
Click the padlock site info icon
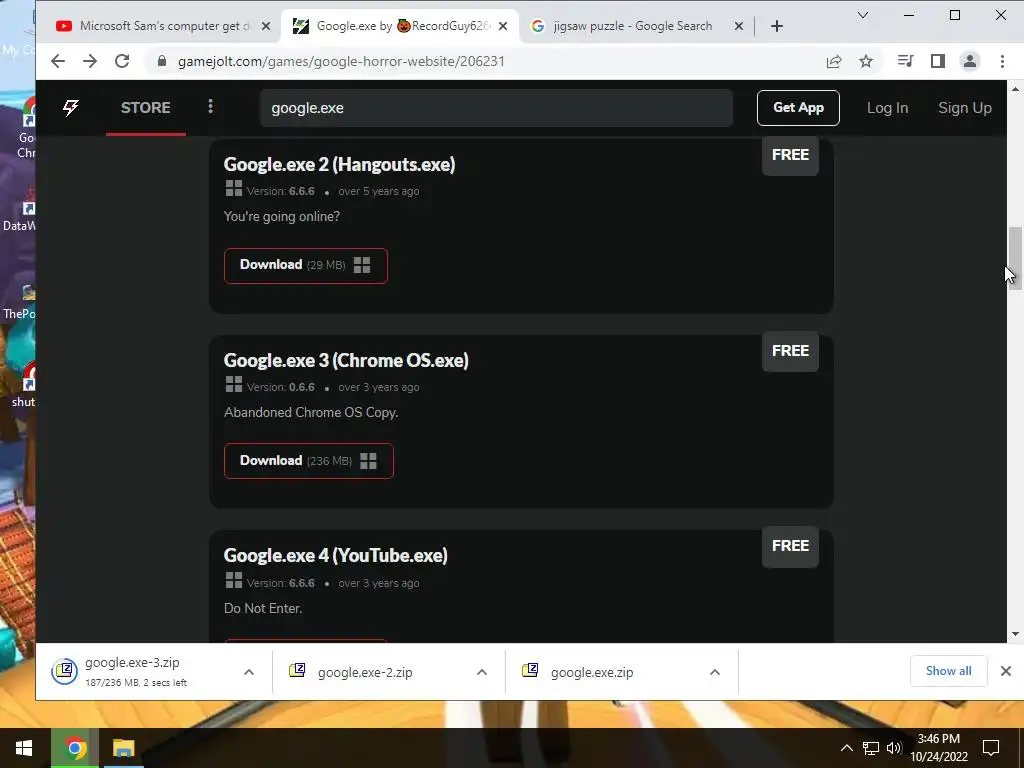tap(162, 61)
